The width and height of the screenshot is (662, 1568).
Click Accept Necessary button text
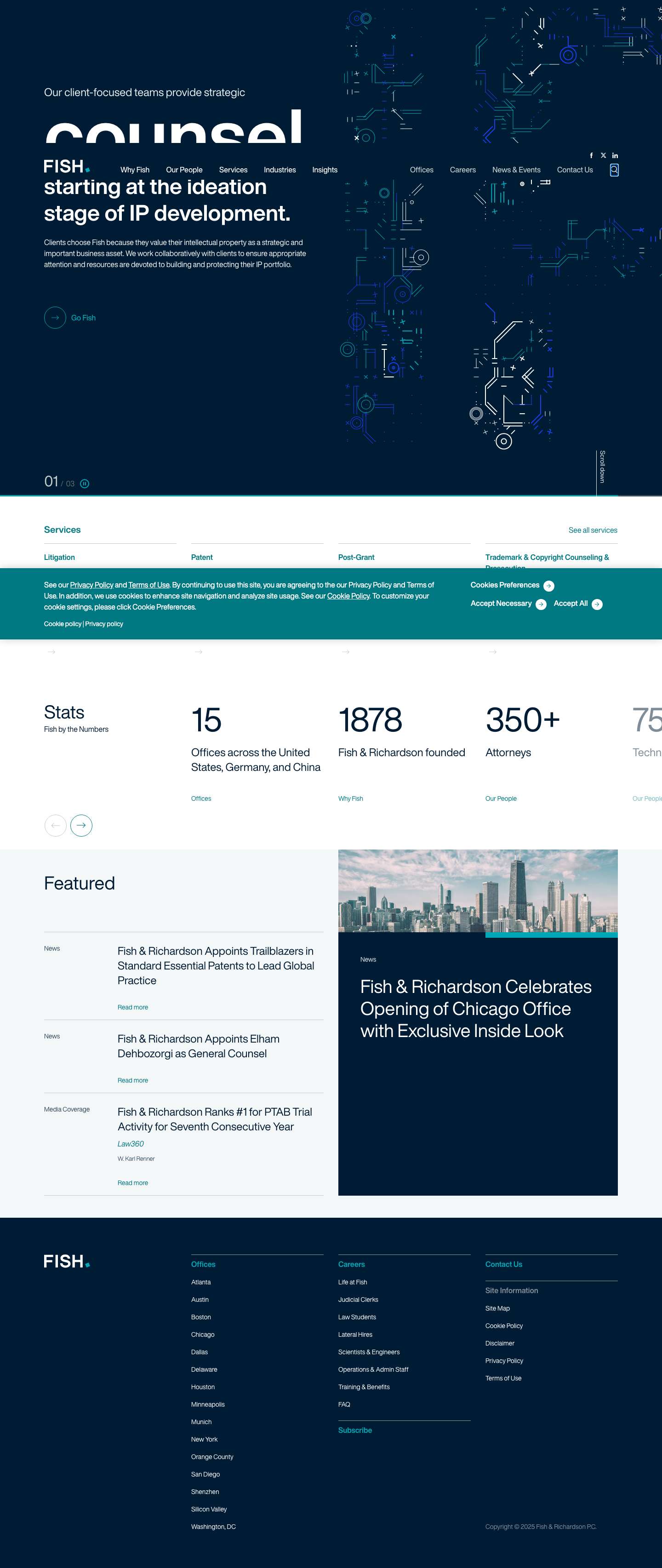[x=501, y=603]
